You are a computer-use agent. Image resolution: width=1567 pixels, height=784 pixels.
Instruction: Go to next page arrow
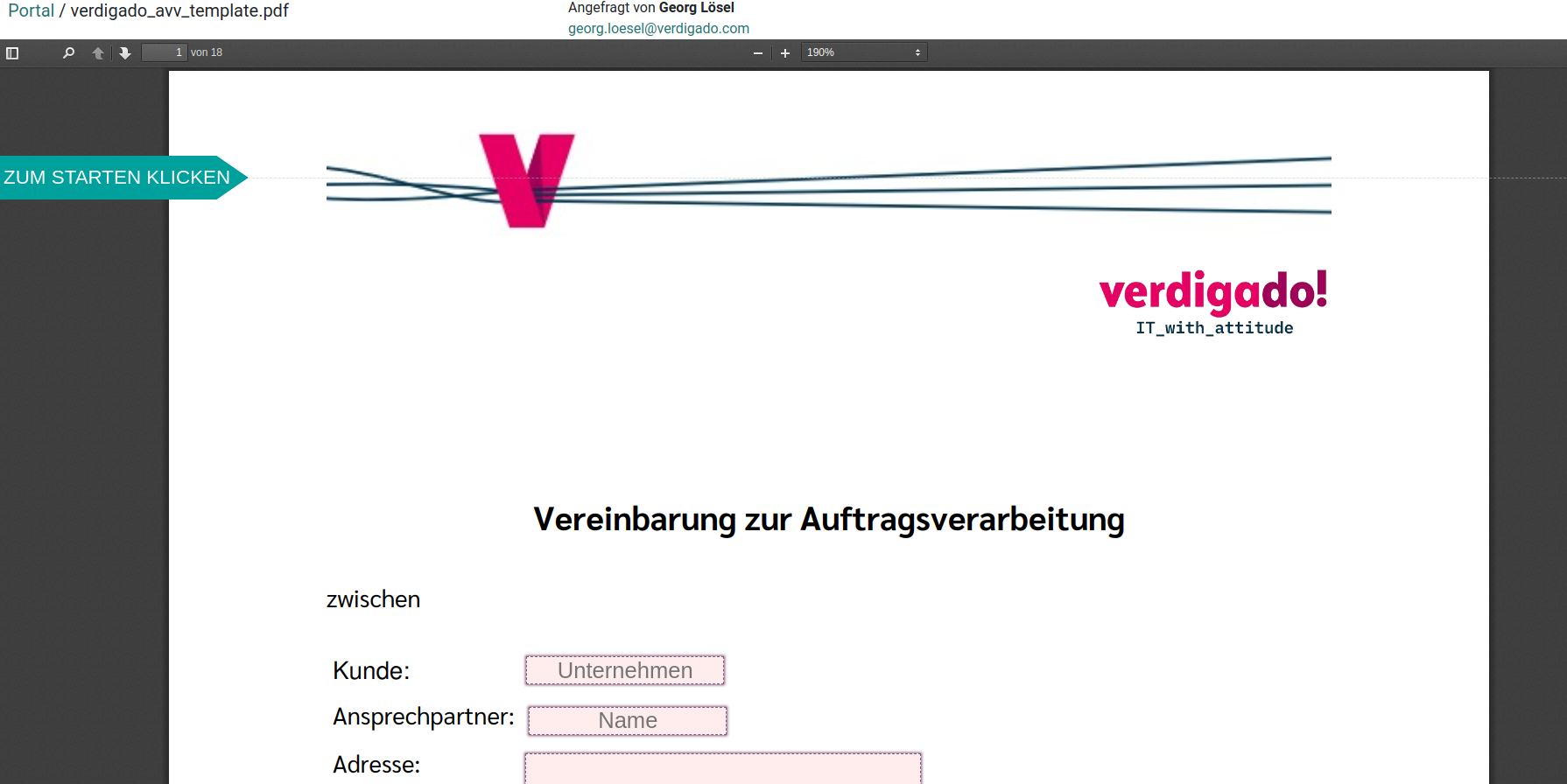(125, 53)
